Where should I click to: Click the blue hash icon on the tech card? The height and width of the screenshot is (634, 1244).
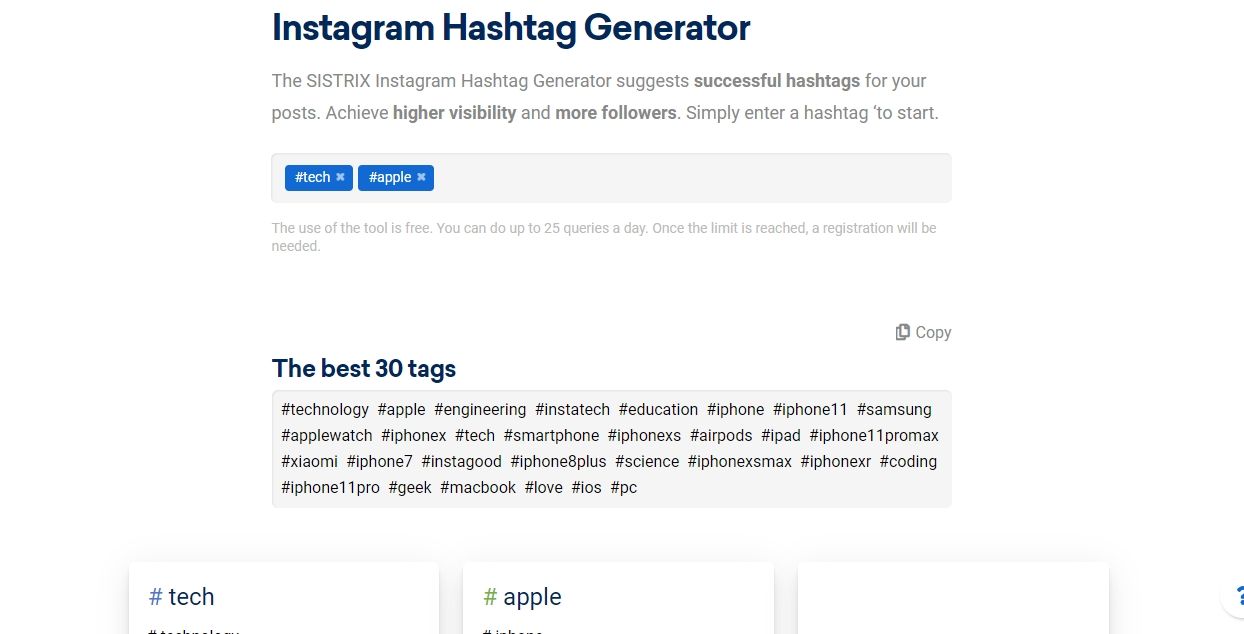(x=155, y=597)
